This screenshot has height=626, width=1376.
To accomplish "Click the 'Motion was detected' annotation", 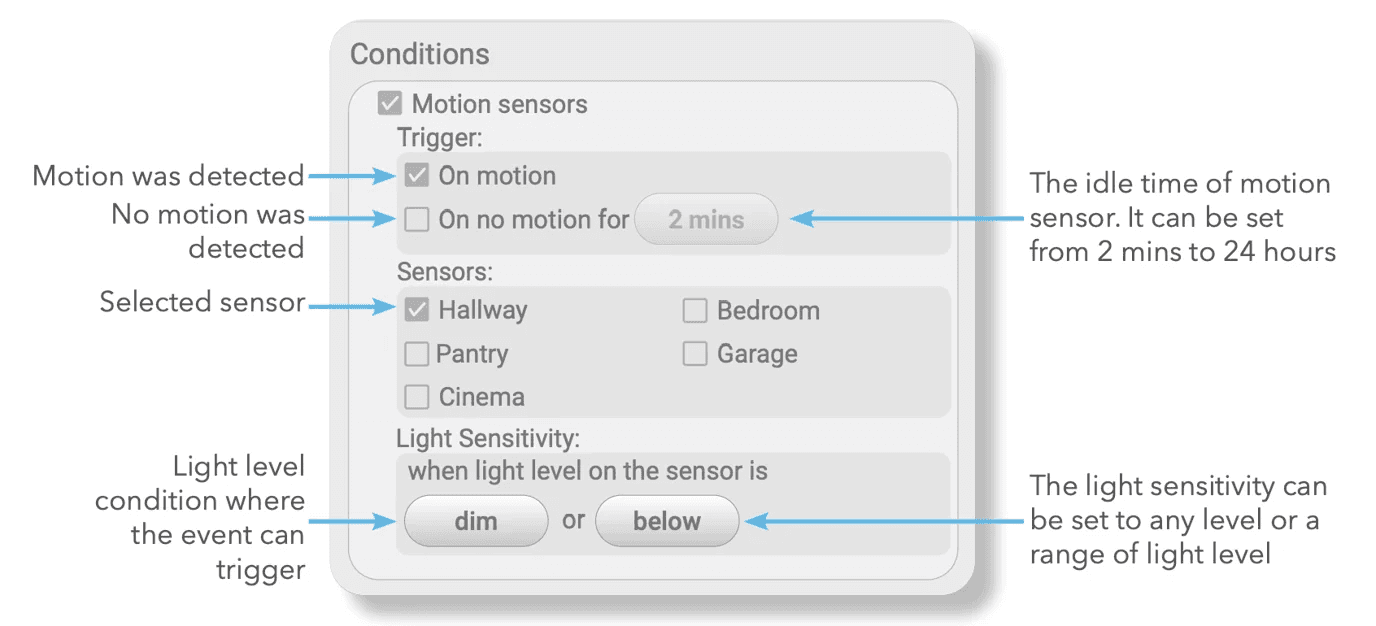I will click(x=168, y=176).
